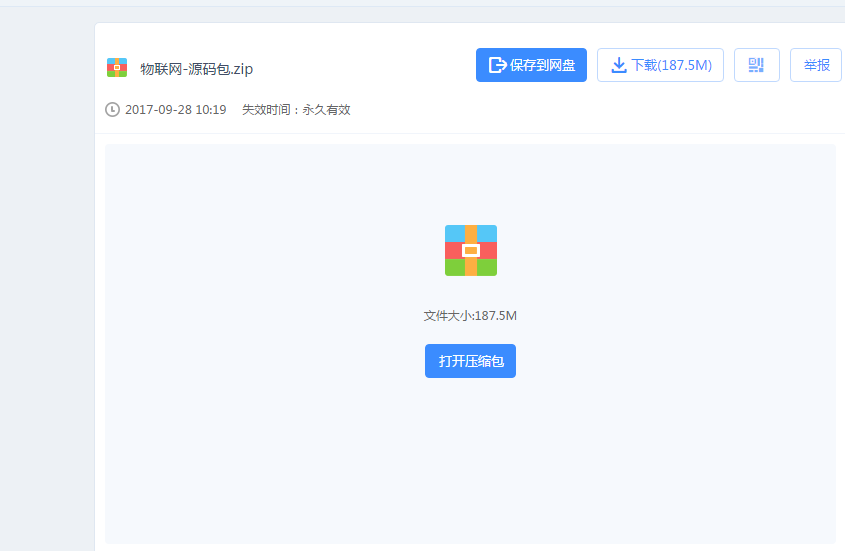Click the large zip archive icon
Image resolution: width=845 pixels, height=551 pixels.
tap(471, 251)
